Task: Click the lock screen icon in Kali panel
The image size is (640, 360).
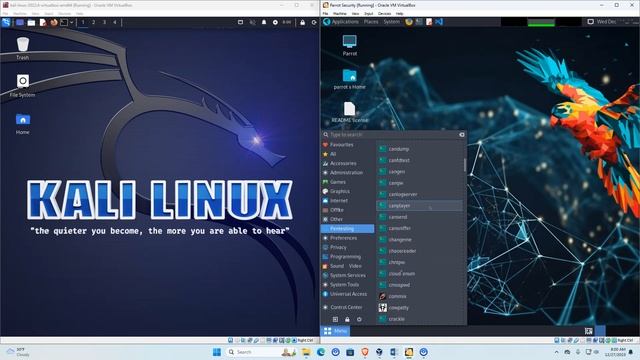Action: [x=302, y=22]
